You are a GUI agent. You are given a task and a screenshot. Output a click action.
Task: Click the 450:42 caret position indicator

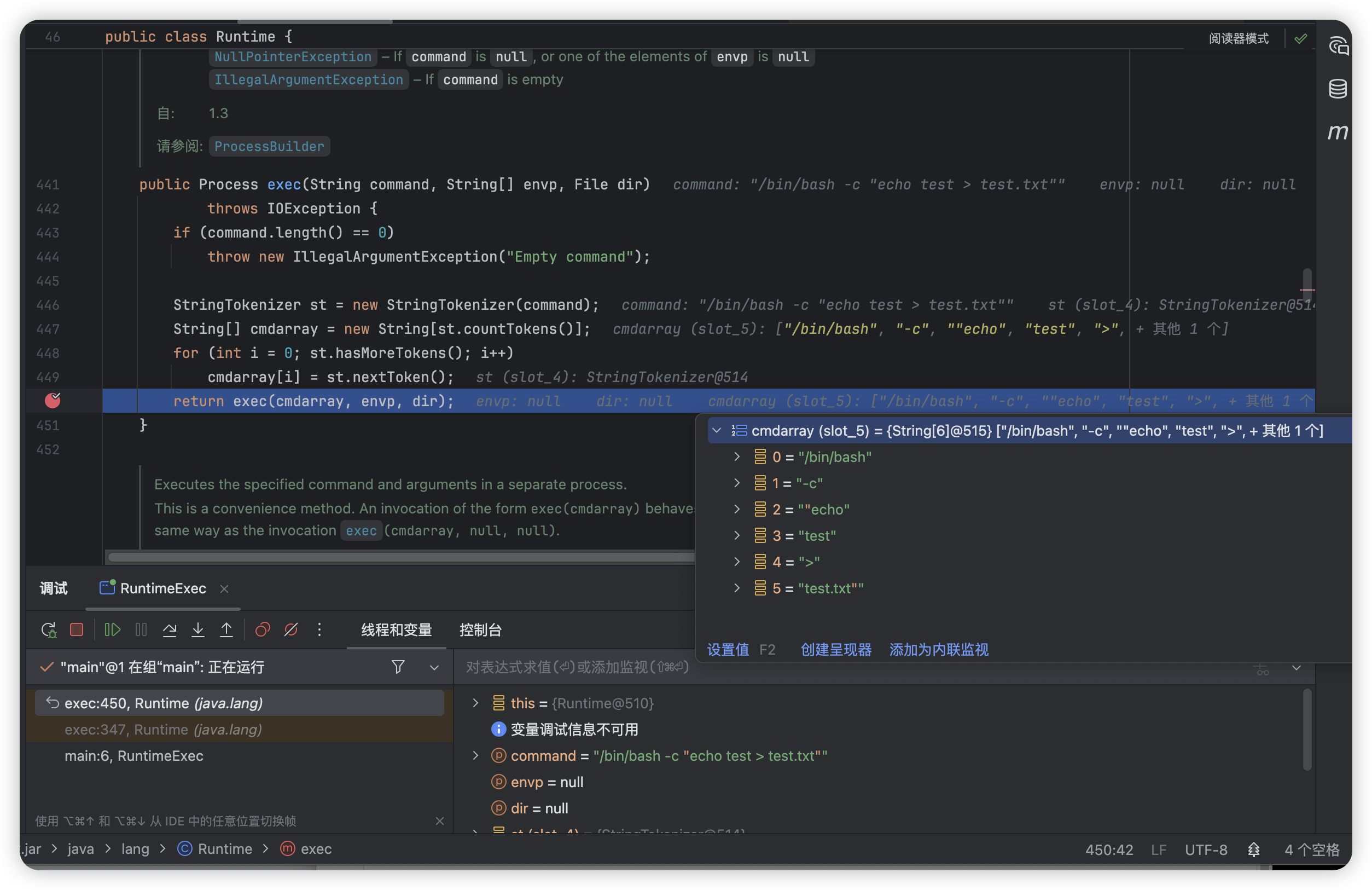click(x=1109, y=849)
